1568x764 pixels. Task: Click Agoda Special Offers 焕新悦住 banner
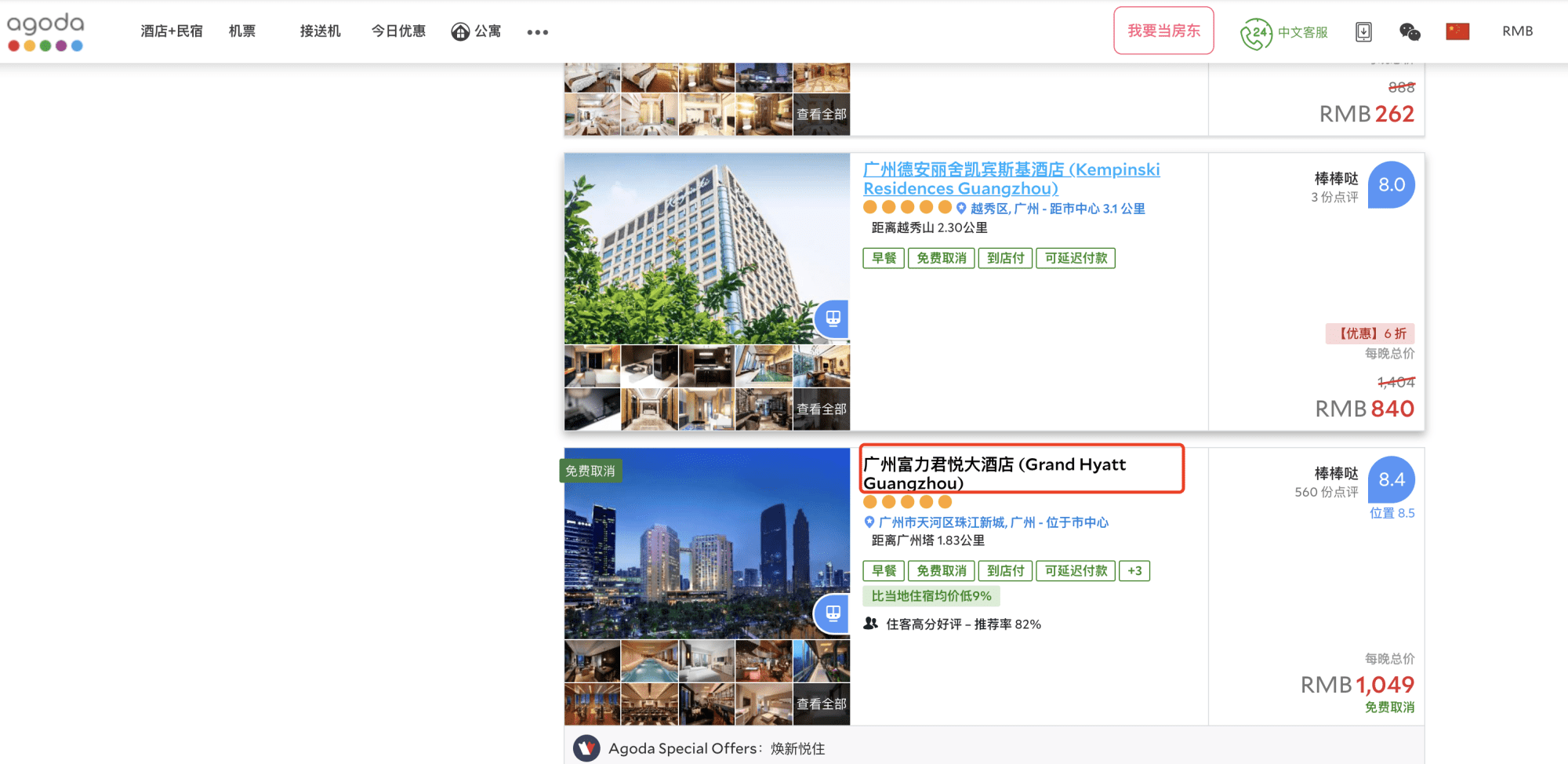[x=994, y=748]
